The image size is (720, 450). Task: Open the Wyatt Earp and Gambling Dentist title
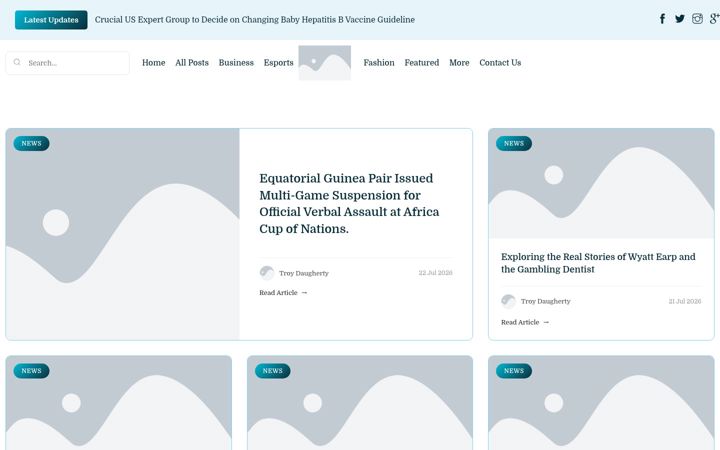(x=598, y=263)
